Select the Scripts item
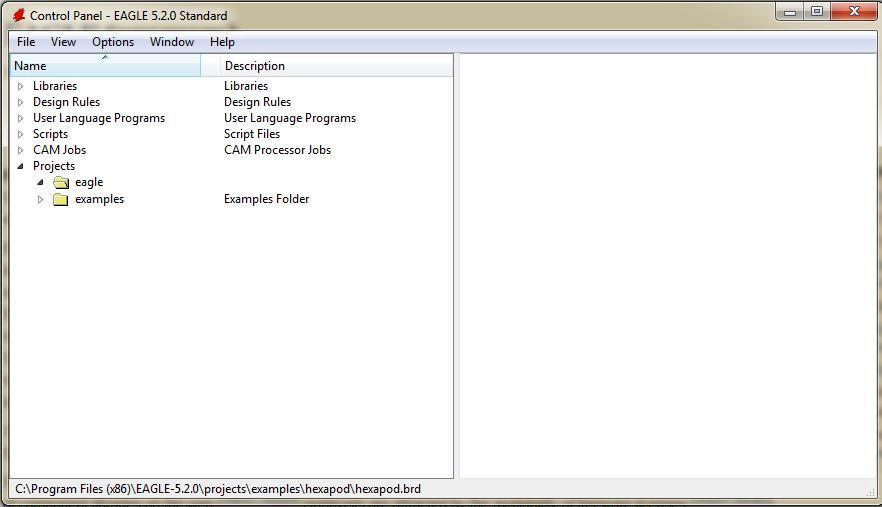The width and height of the screenshot is (882, 507). pyautogui.click(x=50, y=134)
